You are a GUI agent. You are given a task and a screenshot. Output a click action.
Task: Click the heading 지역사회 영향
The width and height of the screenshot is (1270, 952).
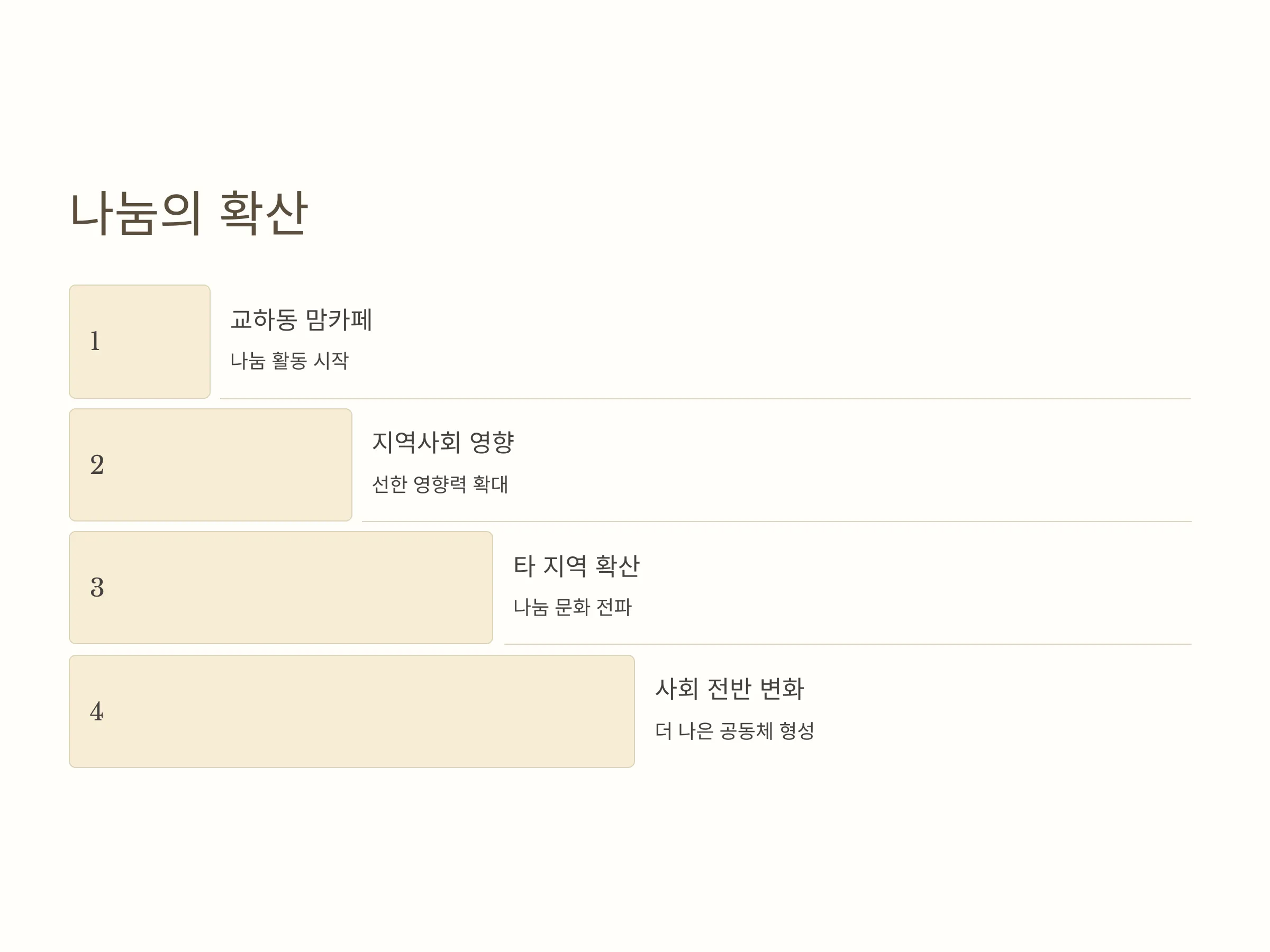click(443, 443)
